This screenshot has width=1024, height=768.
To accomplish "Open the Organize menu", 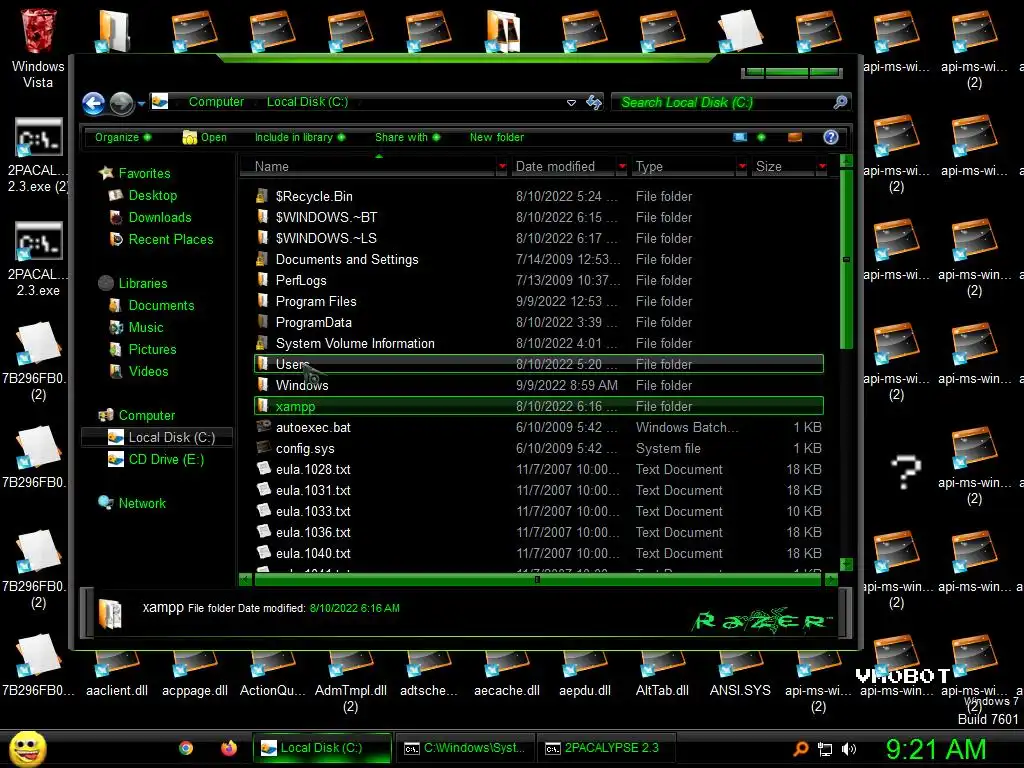I will (x=123, y=137).
